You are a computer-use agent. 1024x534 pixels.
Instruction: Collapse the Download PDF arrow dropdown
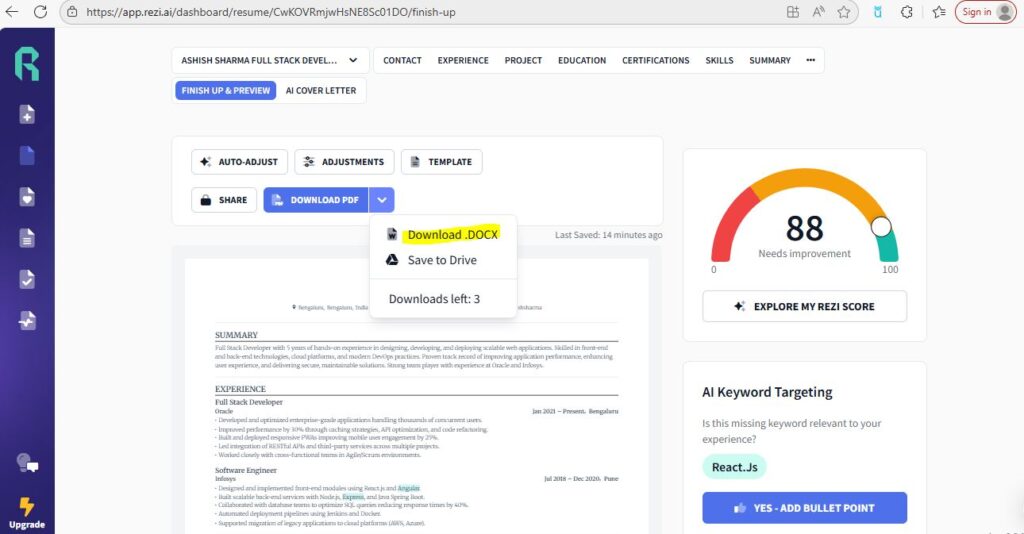[383, 200]
